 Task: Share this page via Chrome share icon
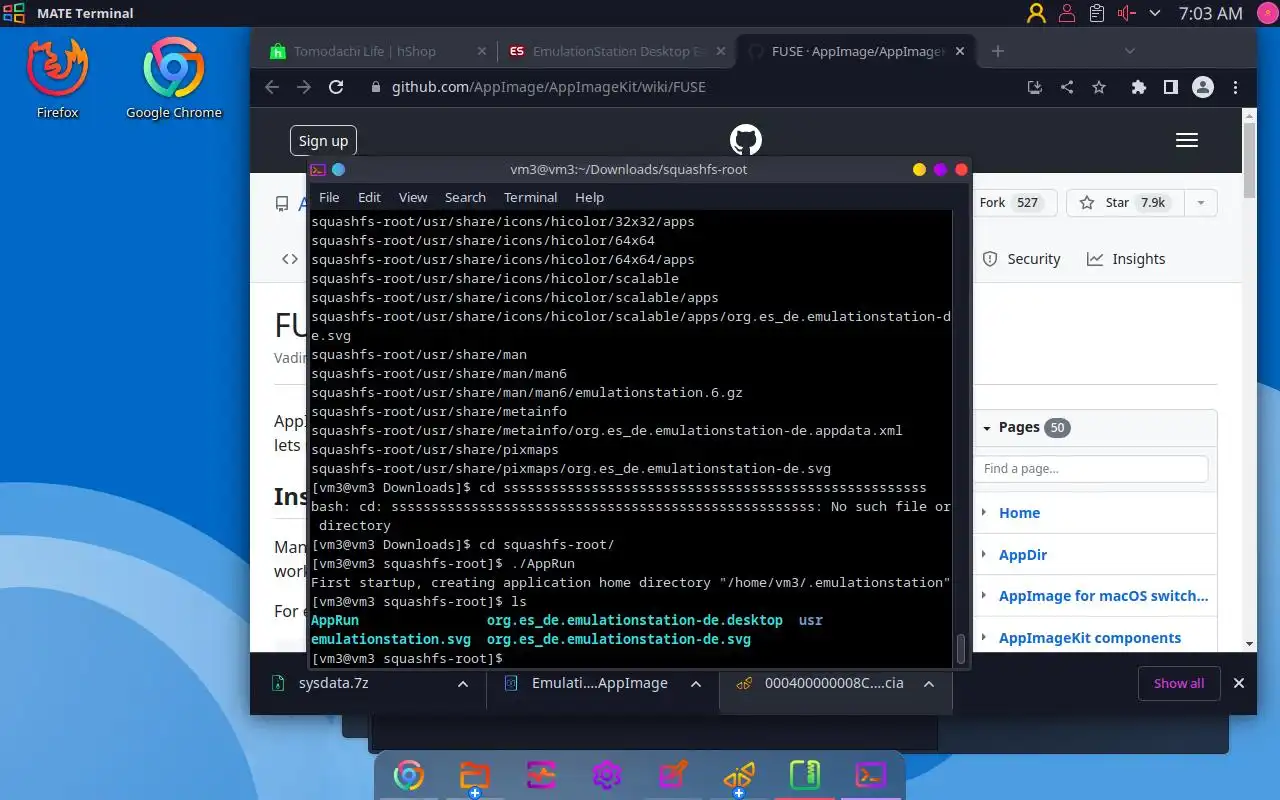(x=1067, y=87)
